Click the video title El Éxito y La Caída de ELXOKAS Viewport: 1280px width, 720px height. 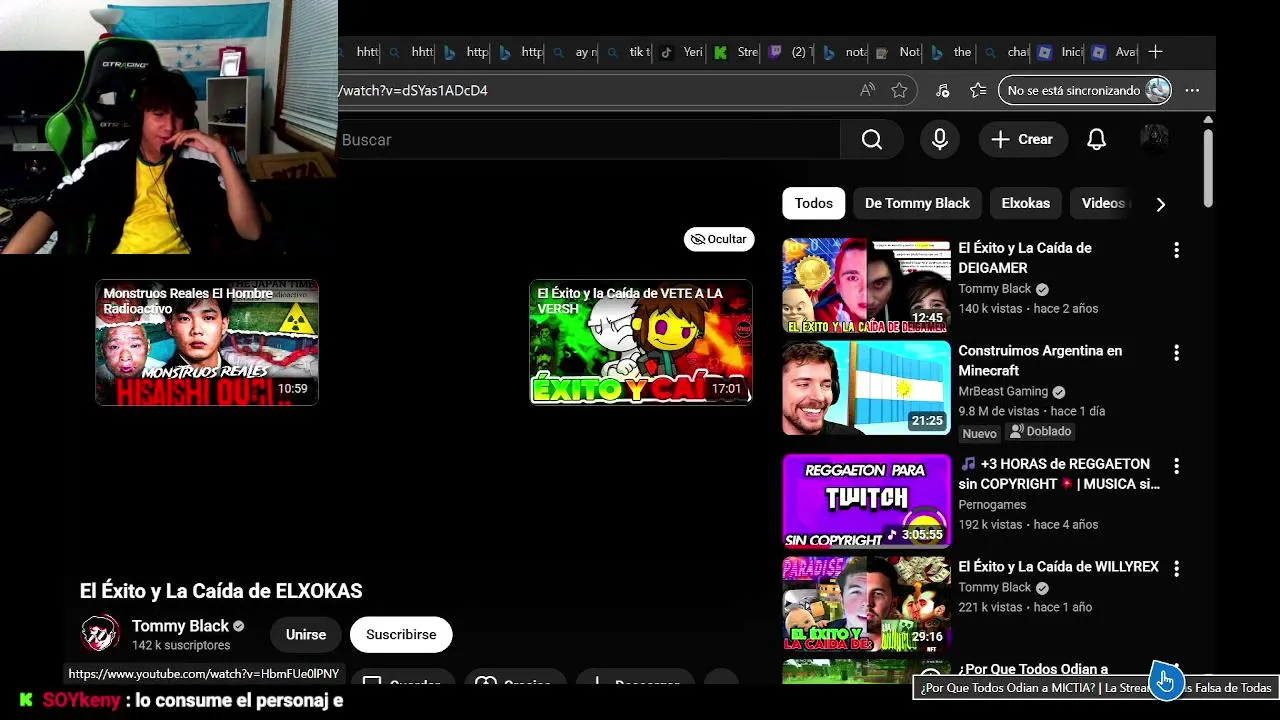point(221,591)
